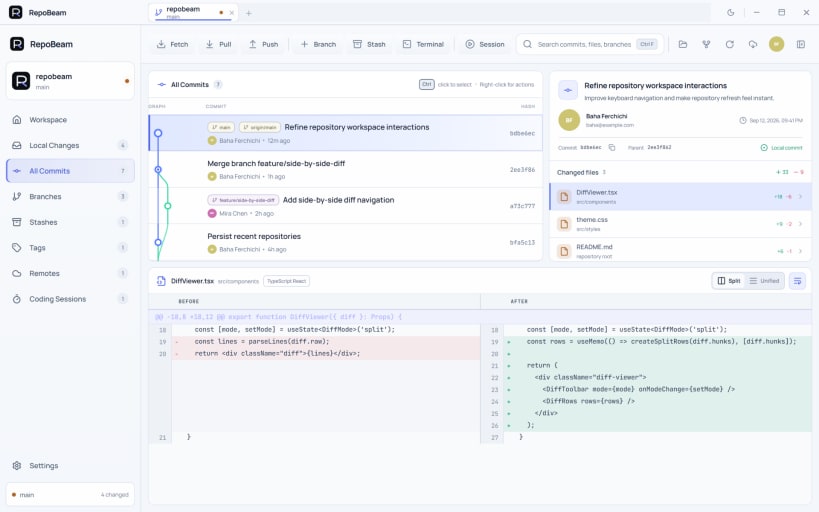Viewport: 819px width, 512px height.
Task: Expand the theme.css file chevron
Action: [800, 224]
